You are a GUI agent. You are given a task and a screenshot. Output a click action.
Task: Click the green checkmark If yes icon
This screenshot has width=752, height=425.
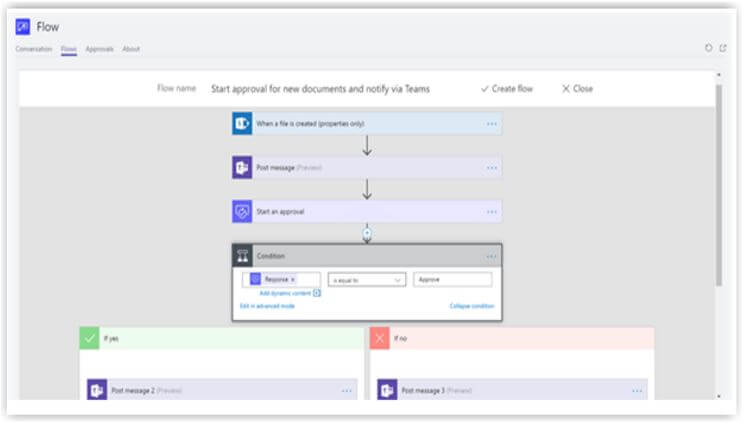point(89,338)
